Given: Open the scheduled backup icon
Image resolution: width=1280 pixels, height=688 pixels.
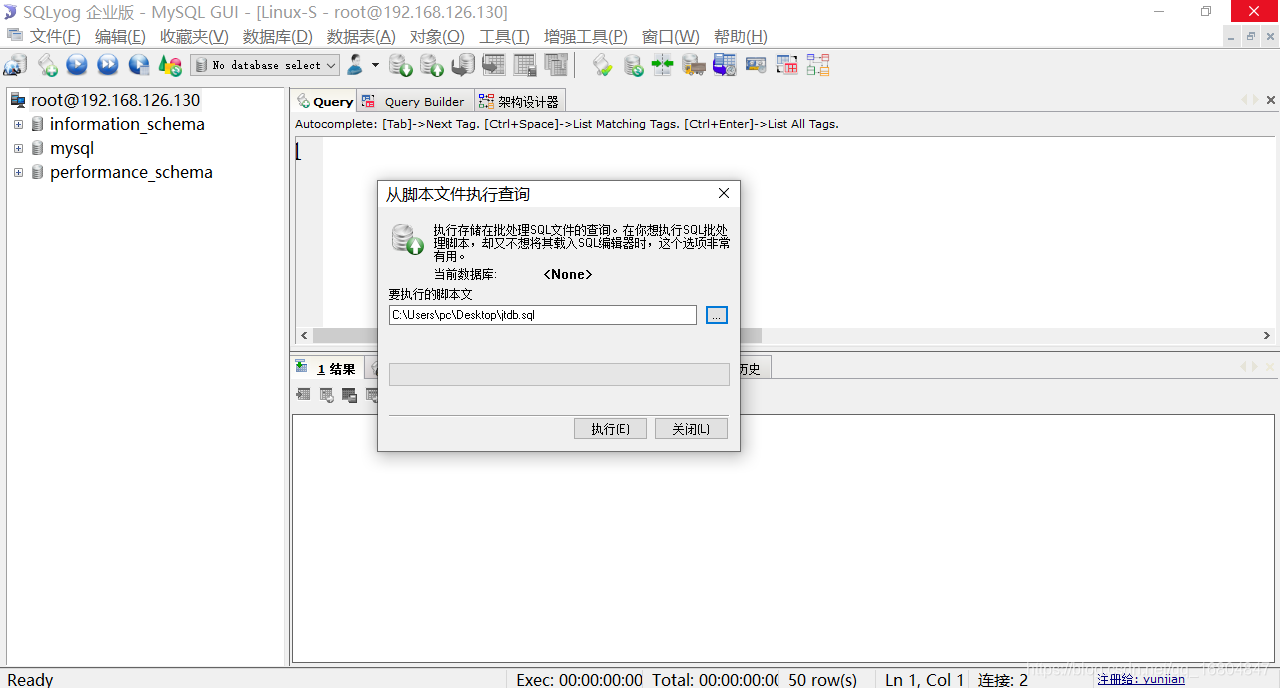Looking at the screenshot, I should tap(725, 66).
